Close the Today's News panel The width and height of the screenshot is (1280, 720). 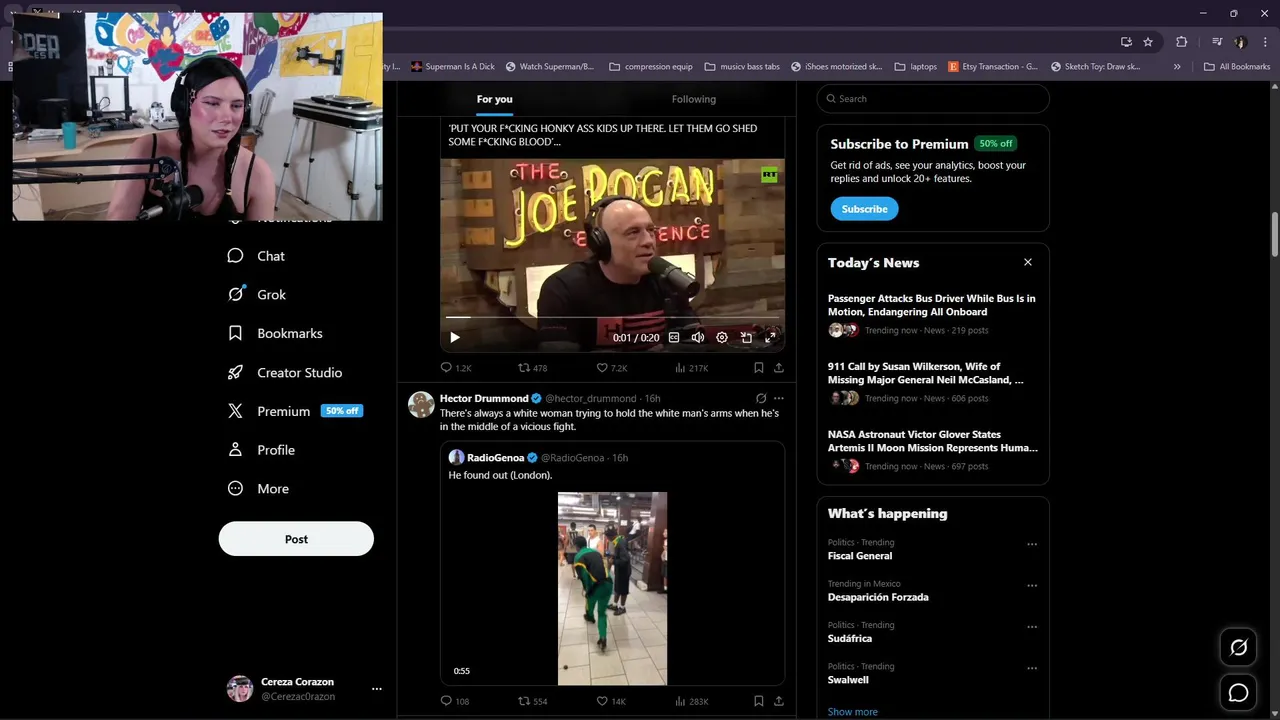(1027, 262)
